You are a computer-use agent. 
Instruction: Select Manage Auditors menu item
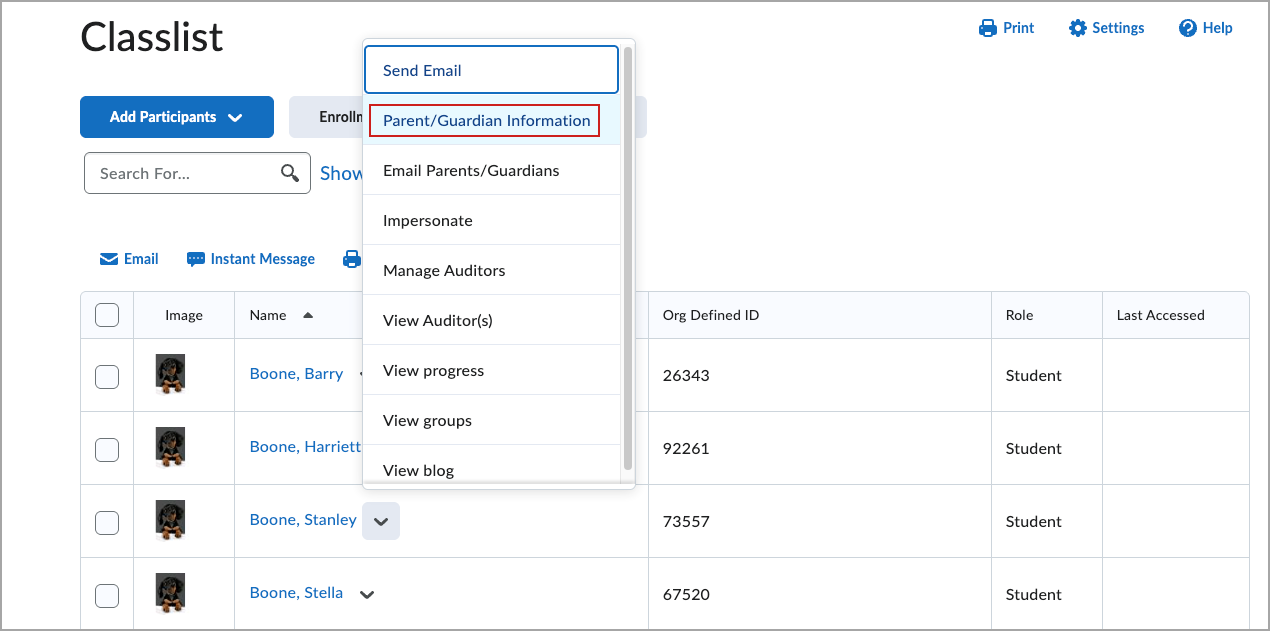tap(491, 271)
